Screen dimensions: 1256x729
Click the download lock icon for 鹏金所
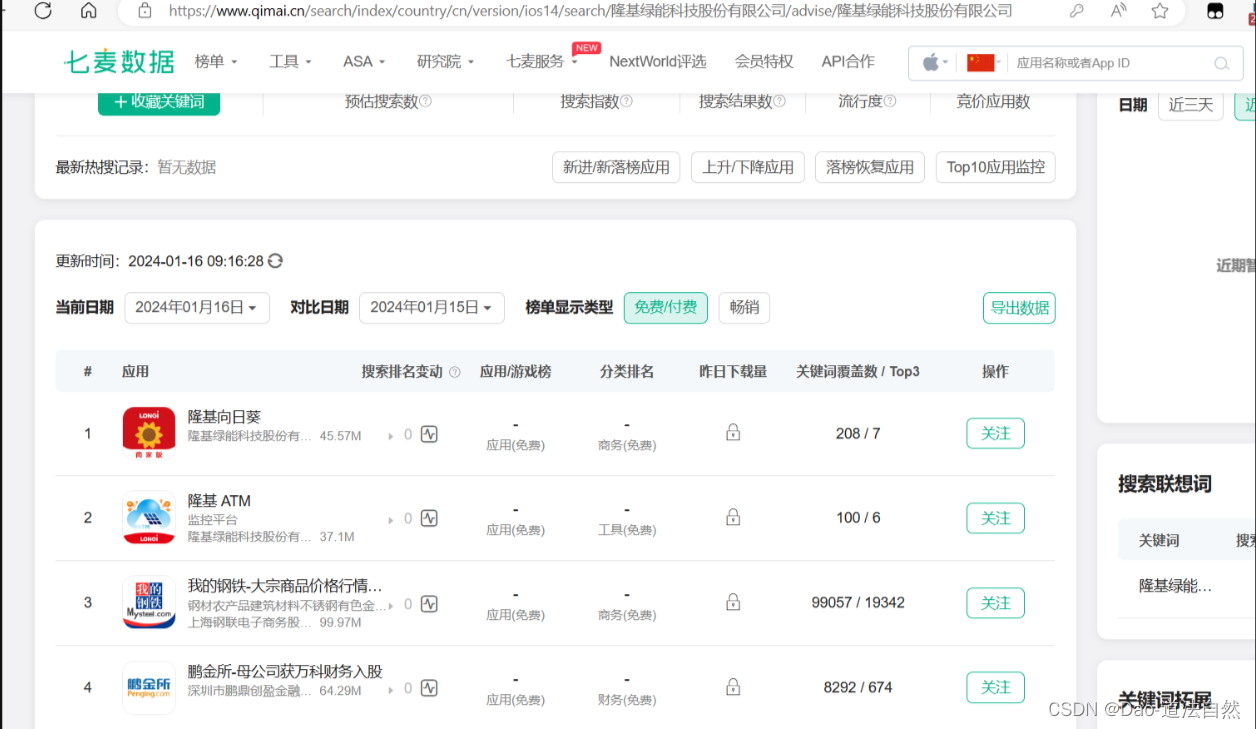click(x=733, y=687)
